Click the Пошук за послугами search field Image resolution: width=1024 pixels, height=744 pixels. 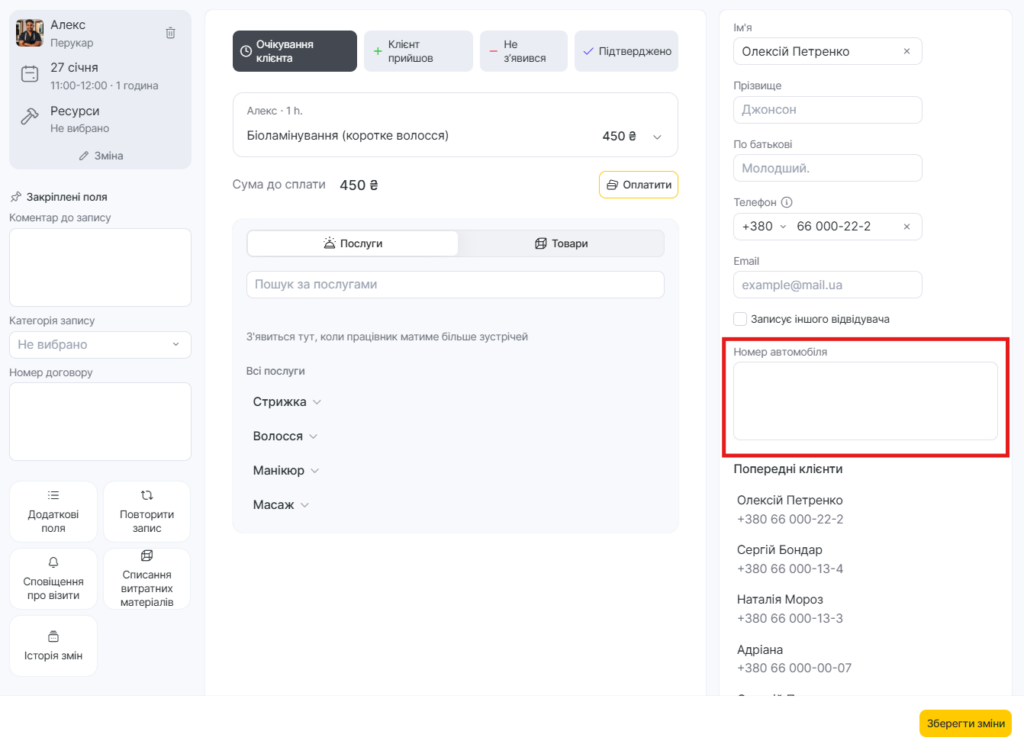tap(455, 285)
